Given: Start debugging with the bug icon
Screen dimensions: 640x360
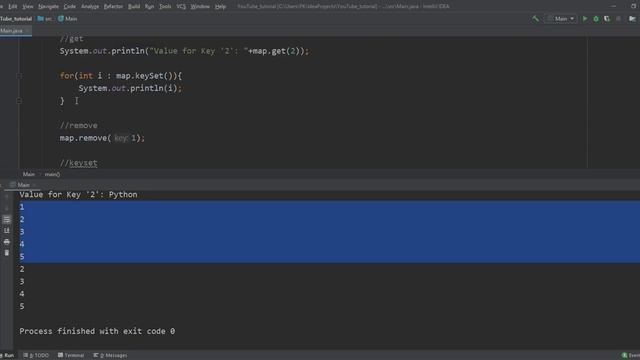Looking at the screenshot, I should click(596, 19).
